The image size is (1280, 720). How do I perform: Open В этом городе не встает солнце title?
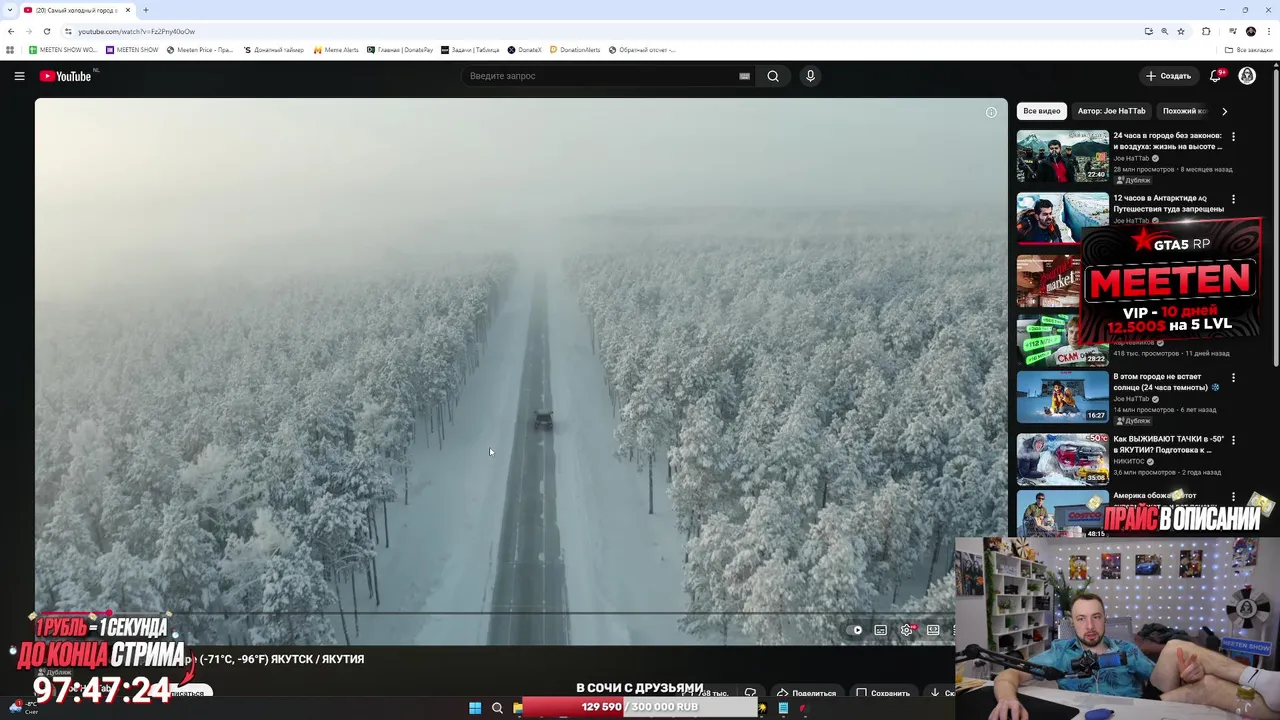[1166, 382]
